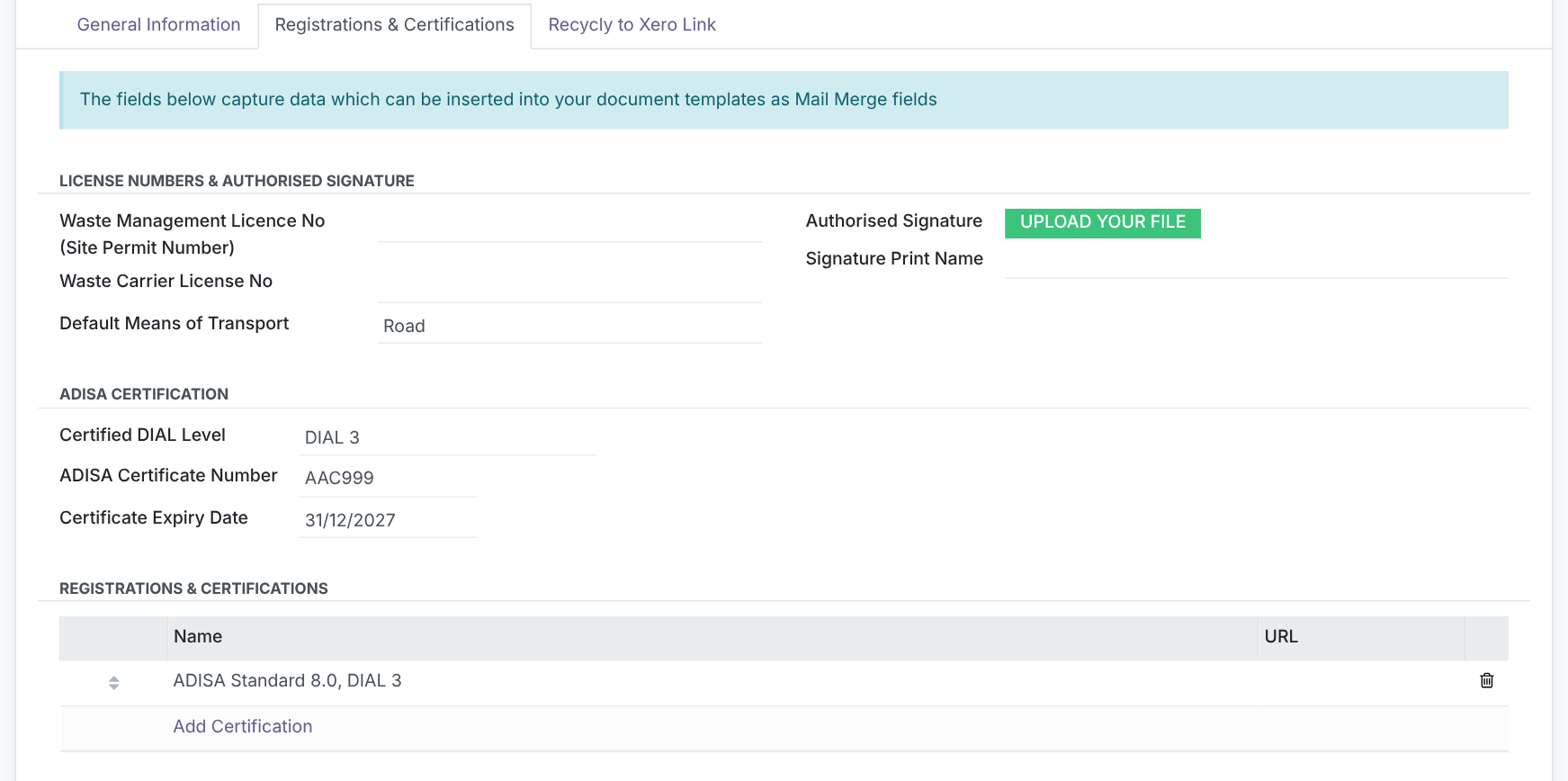Select the Mail Merge fields info banner text

508,99
